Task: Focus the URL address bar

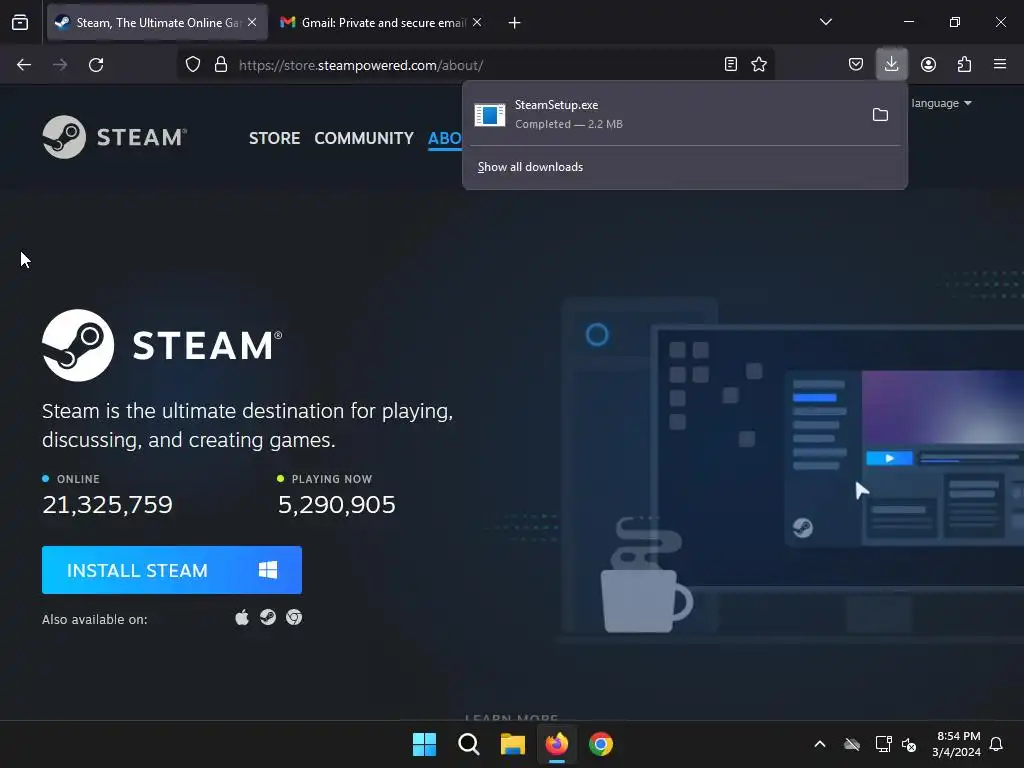Action: click(x=477, y=65)
